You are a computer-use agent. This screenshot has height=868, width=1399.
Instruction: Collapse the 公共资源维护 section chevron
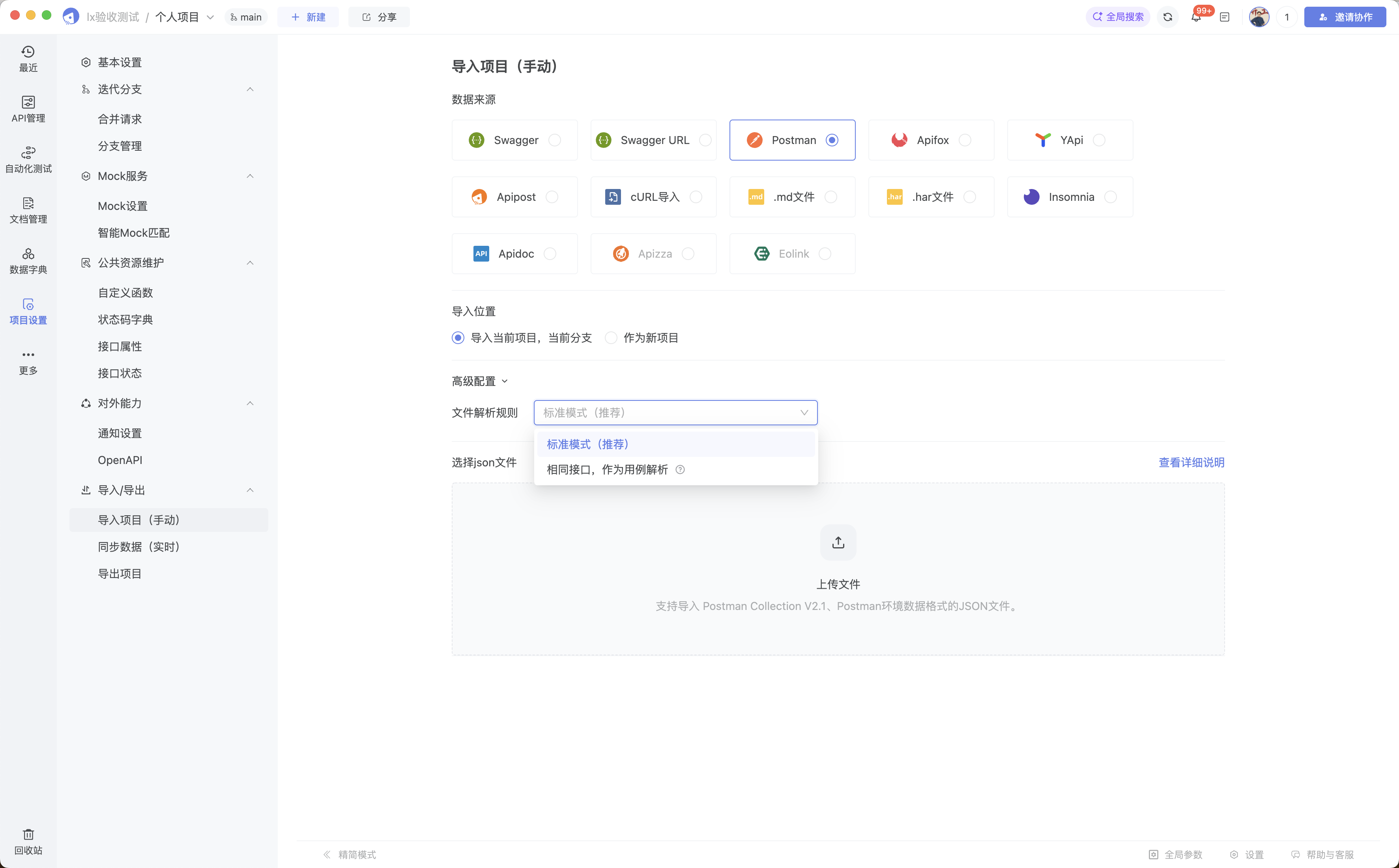click(x=250, y=262)
